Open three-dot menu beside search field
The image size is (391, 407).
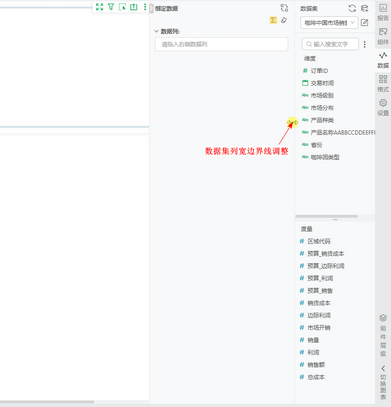[x=365, y=44]
